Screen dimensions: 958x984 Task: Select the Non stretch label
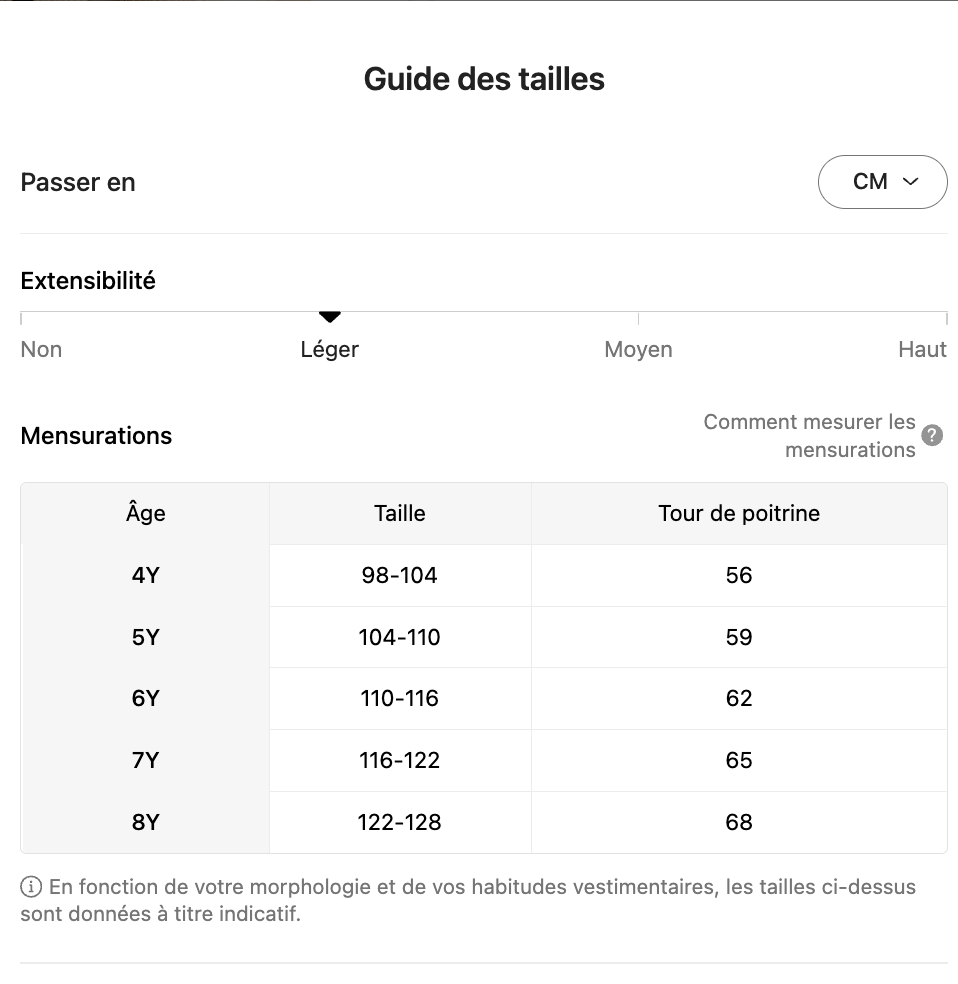coord(41,350)
